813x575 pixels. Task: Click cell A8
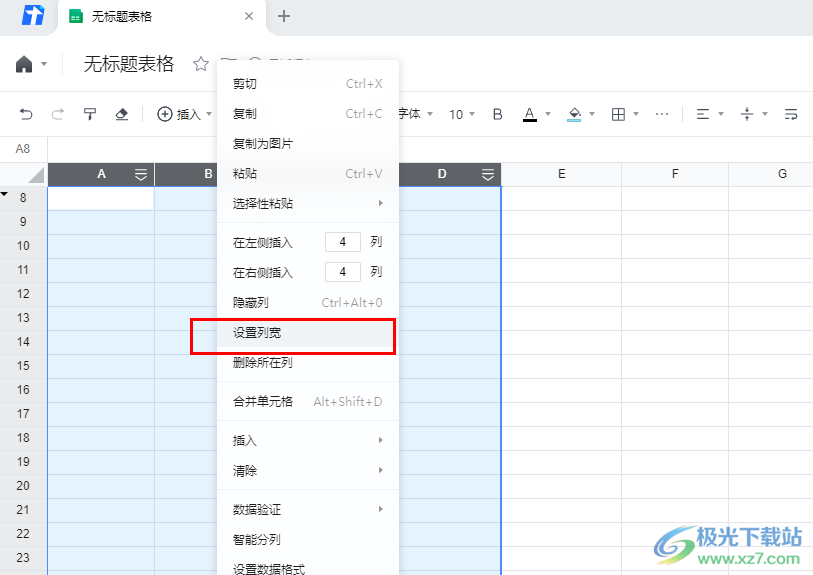click(101, 198)
